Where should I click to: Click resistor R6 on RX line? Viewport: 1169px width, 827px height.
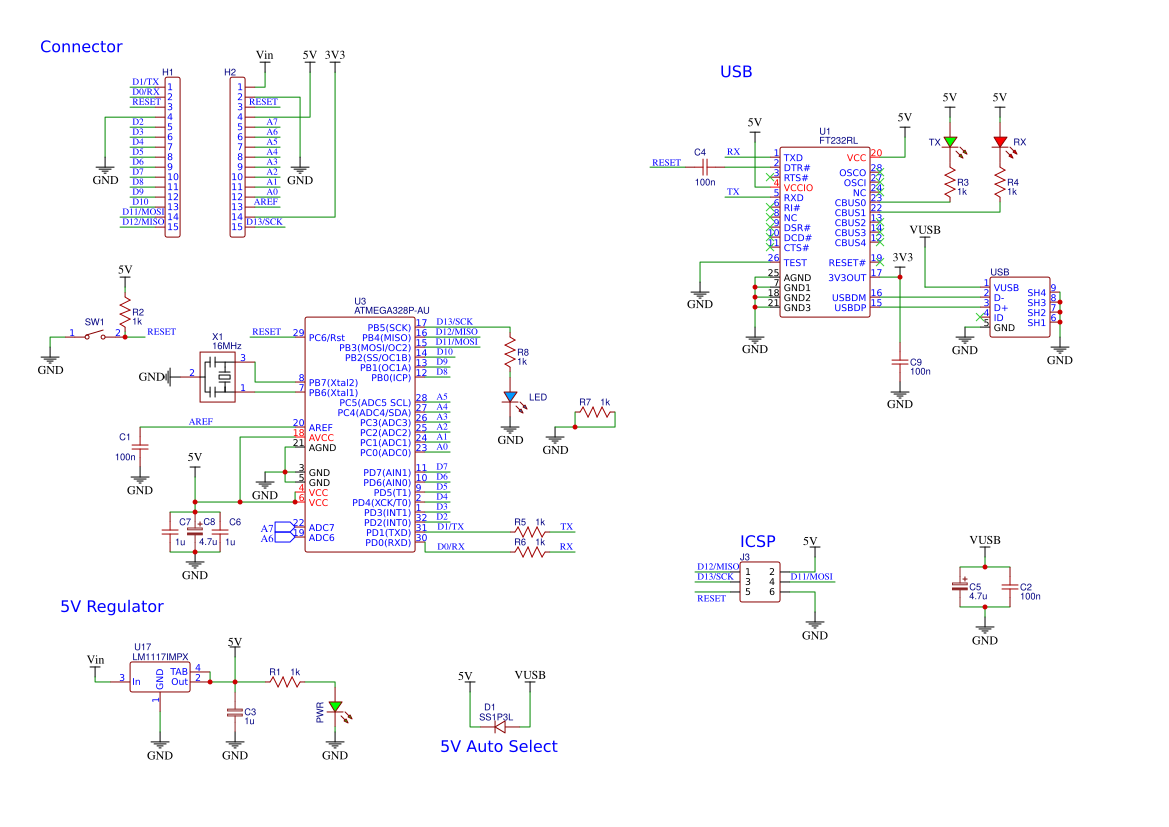click(529, 552)
